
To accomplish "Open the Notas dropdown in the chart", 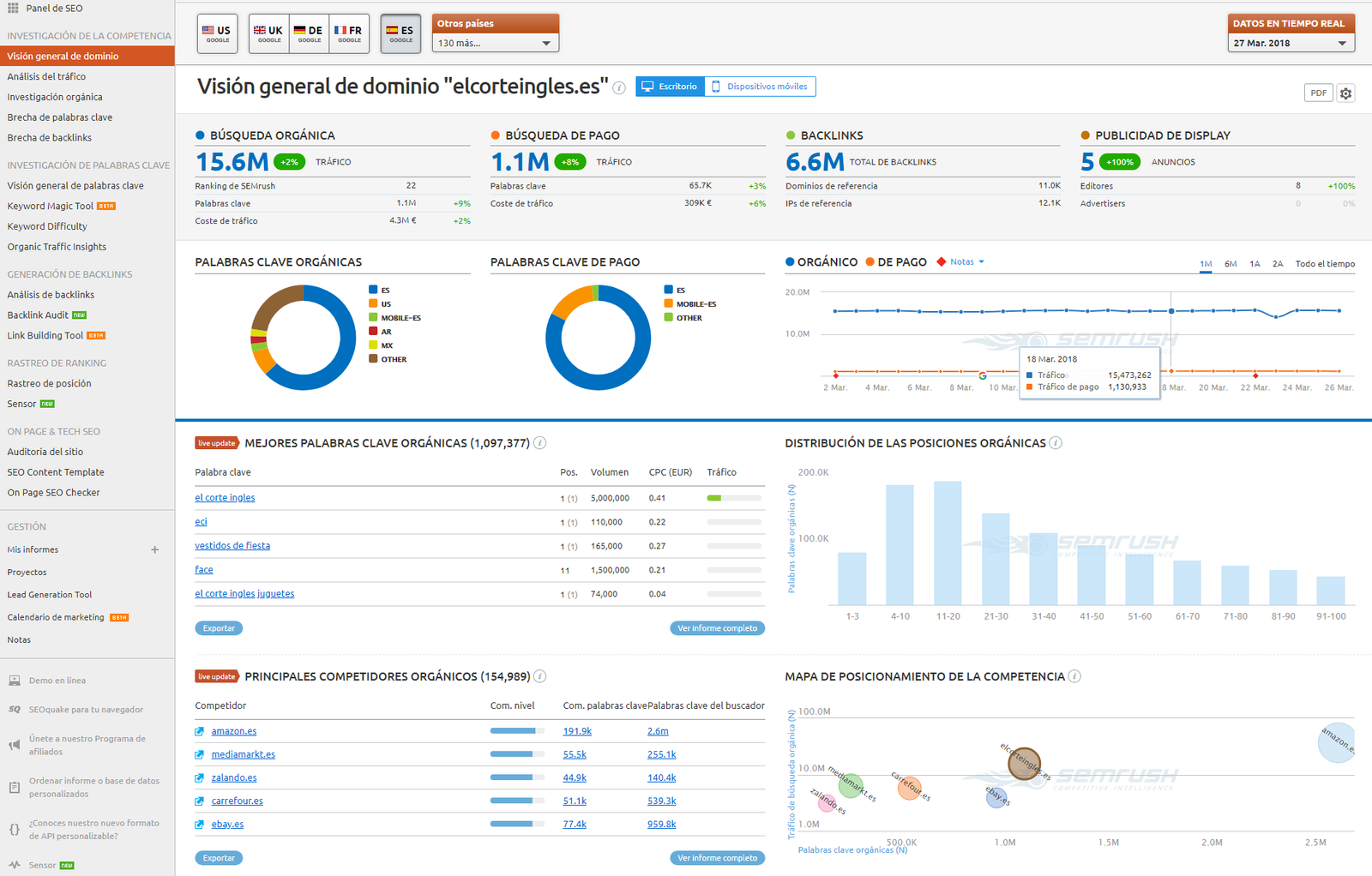I will coord(963,261).
